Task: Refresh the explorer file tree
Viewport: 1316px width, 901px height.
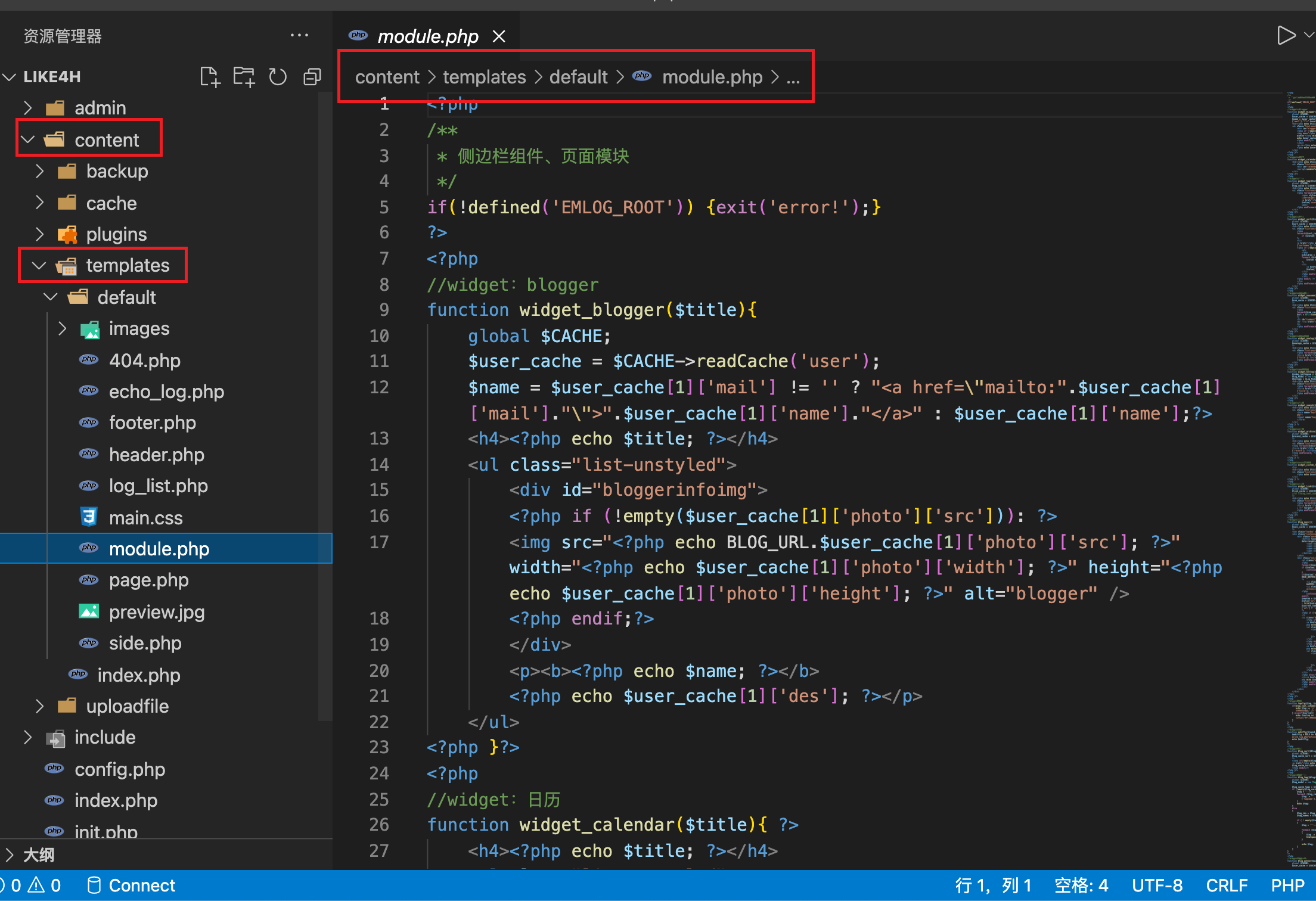Action: point(278,77)
